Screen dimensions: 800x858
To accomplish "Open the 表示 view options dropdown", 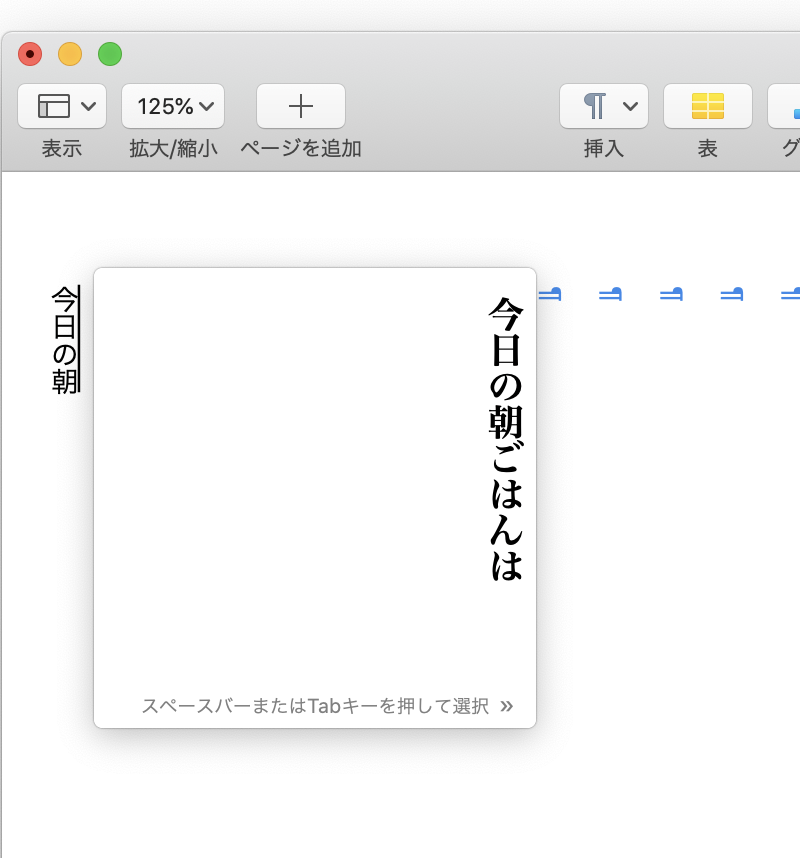I will 62,106.
